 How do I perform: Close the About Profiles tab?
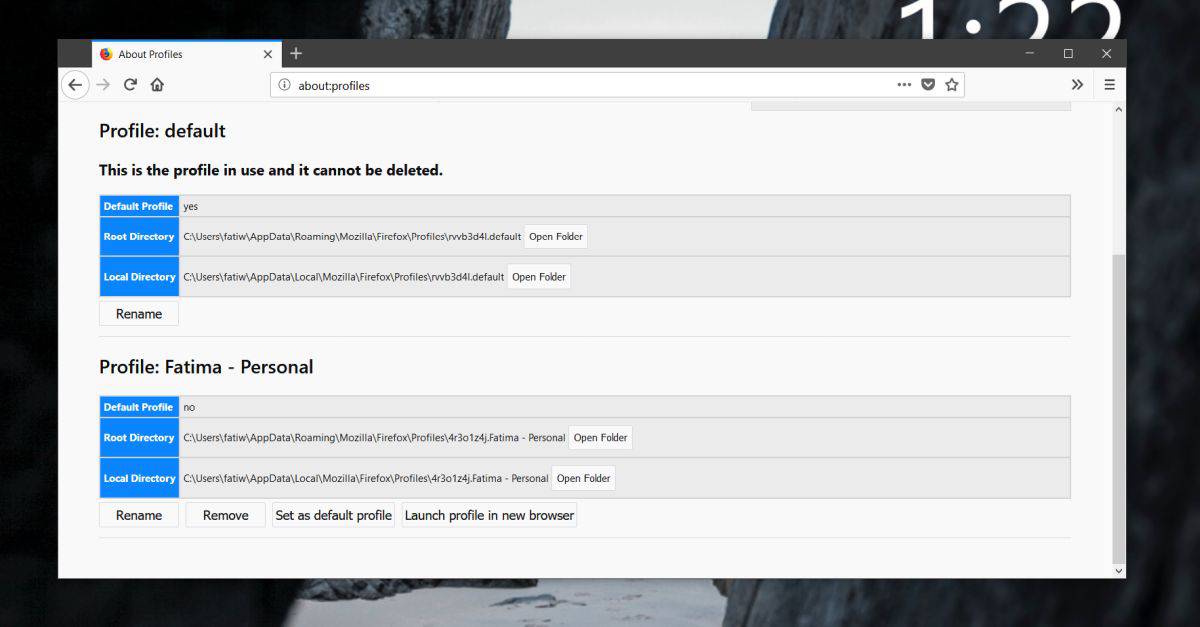pos(268,54)
